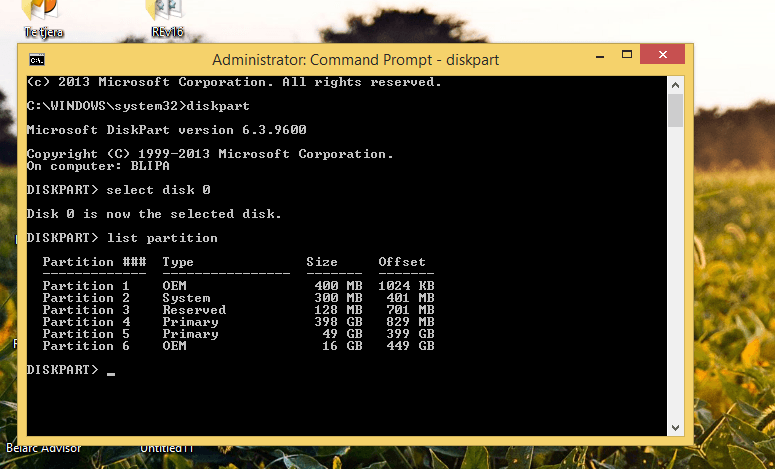Click the Partition 6 OEM 16 GB row
775x469 pixels.
[x=237, y=346]
